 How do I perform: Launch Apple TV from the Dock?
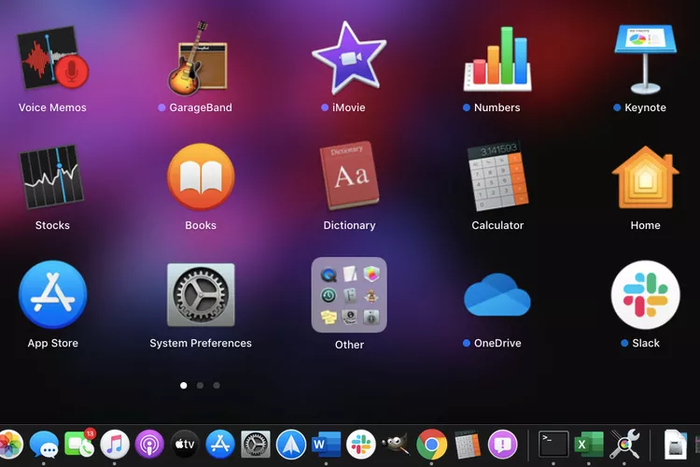click(x=185, y=445)
